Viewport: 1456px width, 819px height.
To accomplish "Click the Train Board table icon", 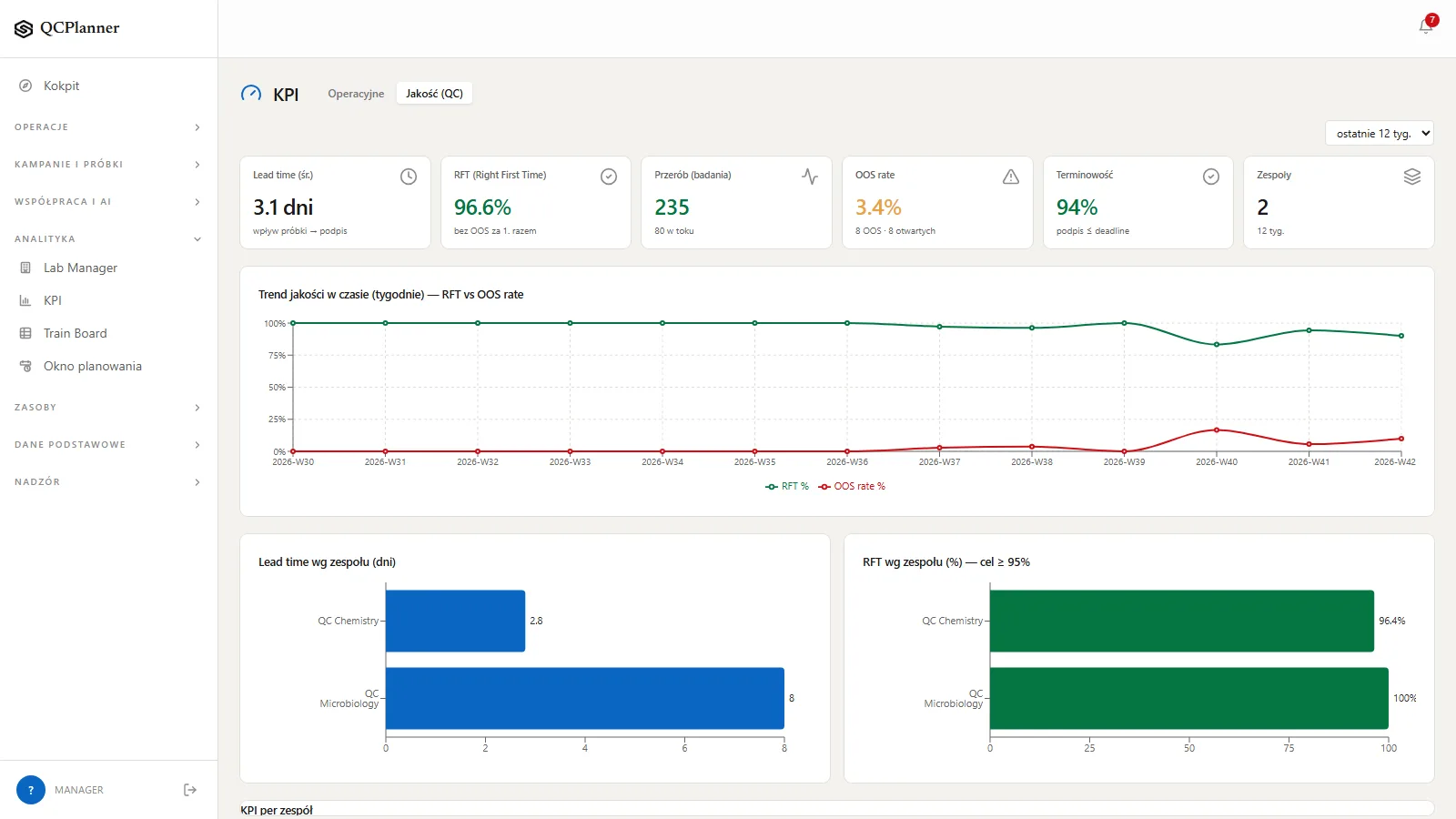I will click(25, 333).
